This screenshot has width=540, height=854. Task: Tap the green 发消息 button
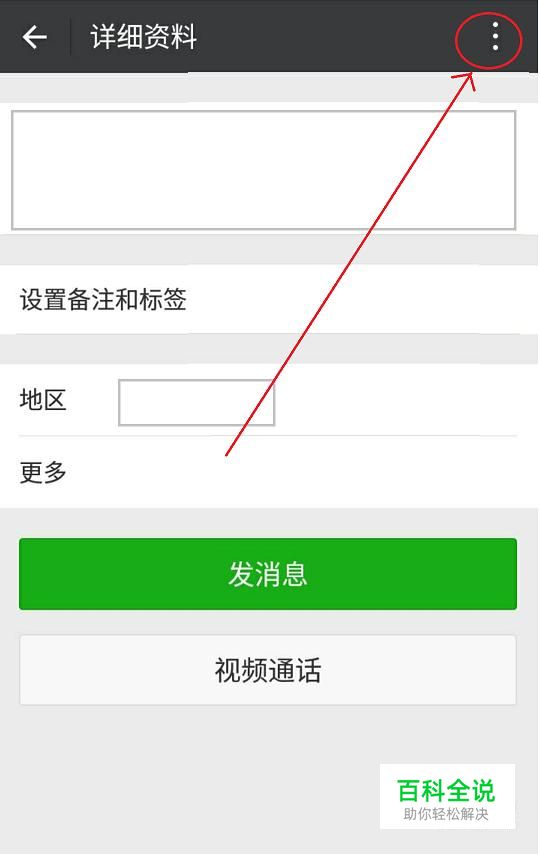point(268,574)
